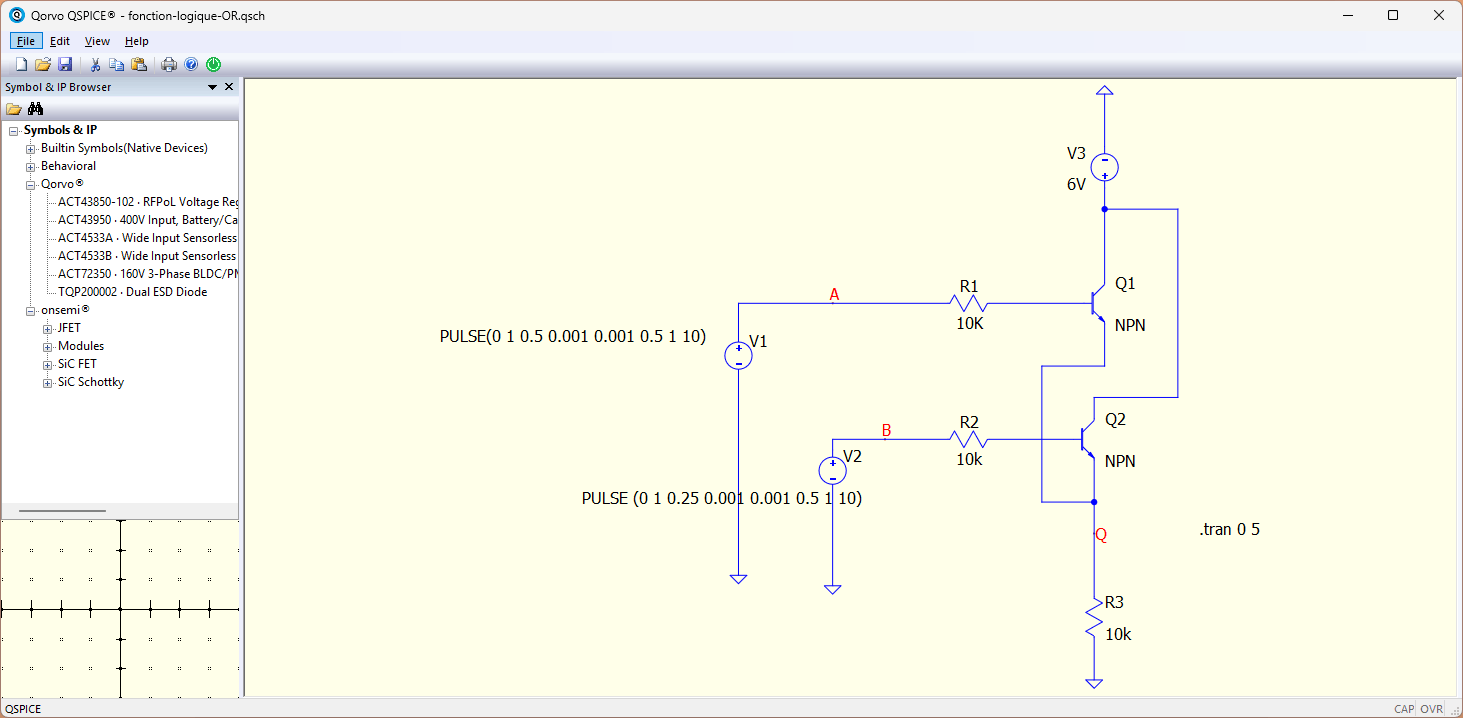The height and width of the screenshot is (718, 1463).
Task: Click the Copy icon in the toolbar
Action: tap(117, 64)
